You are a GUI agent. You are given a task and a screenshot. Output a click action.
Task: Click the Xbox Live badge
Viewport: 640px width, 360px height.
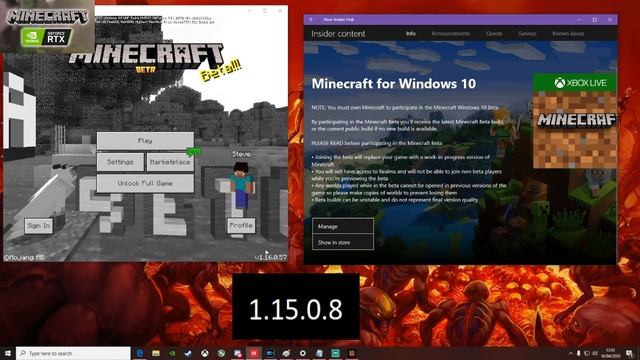575,83
